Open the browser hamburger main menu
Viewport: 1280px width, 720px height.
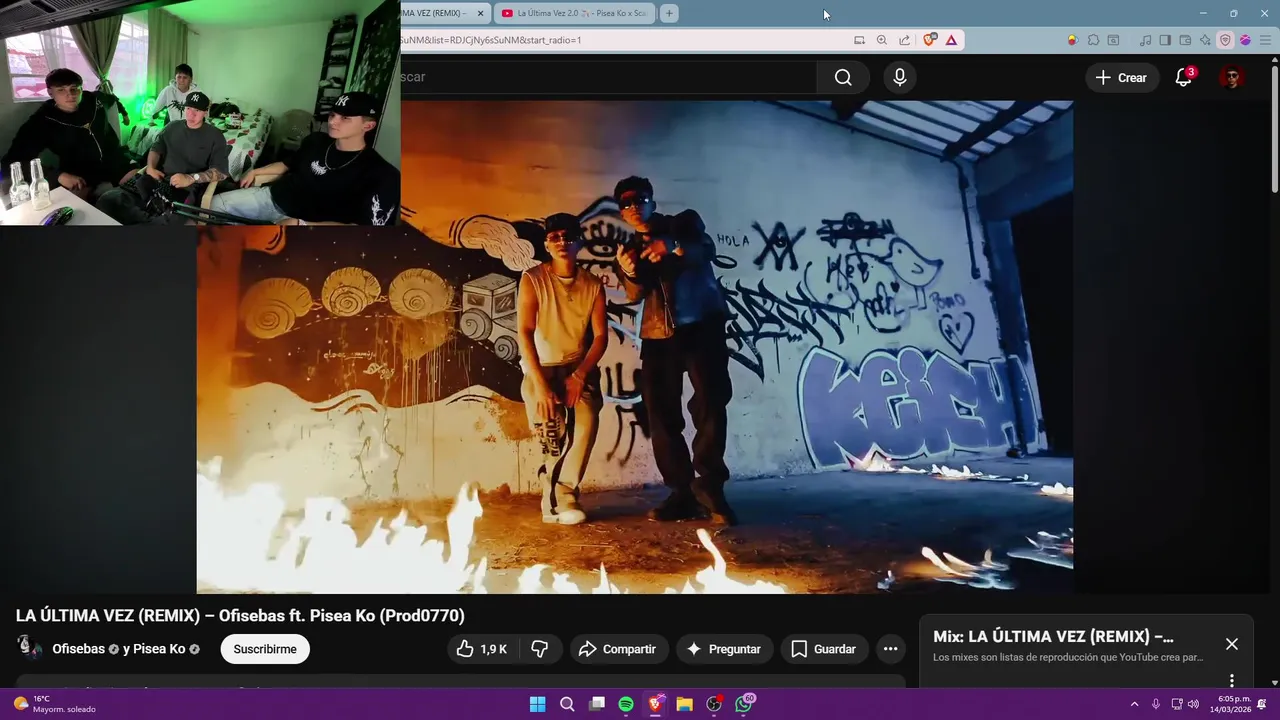[x=1264, y=40]
